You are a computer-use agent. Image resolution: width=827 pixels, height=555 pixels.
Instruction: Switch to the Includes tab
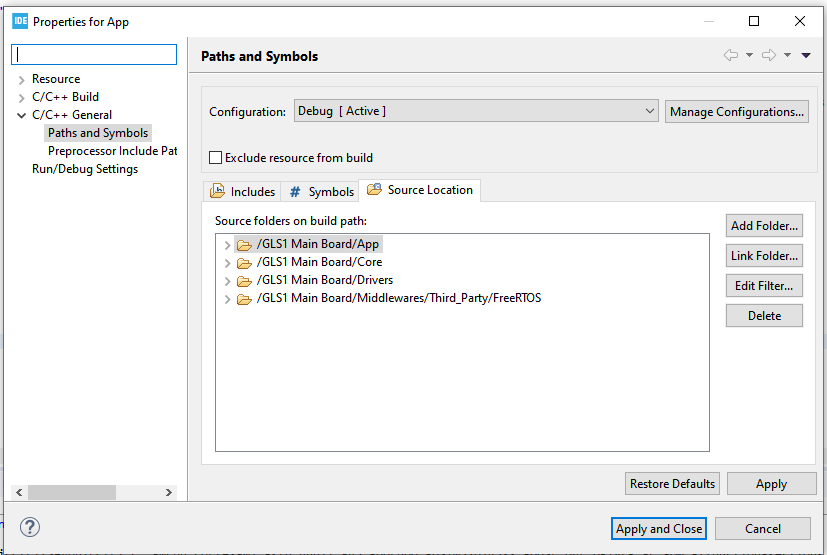[x=242, y=192]
